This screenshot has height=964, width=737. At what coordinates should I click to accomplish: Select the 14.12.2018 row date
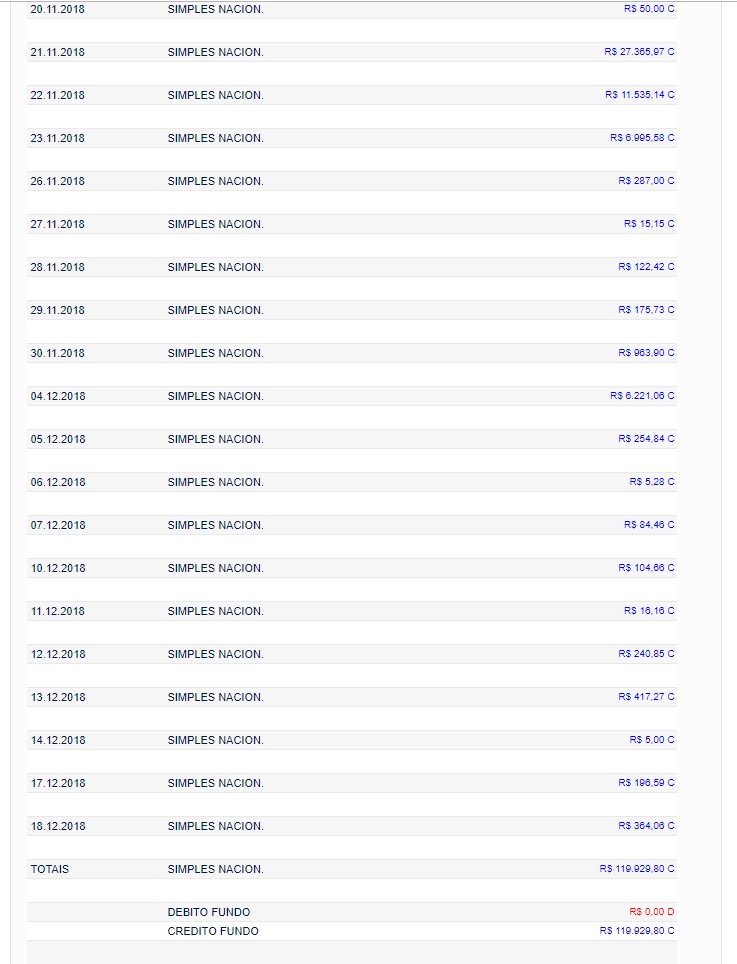(x=58, y=741)
